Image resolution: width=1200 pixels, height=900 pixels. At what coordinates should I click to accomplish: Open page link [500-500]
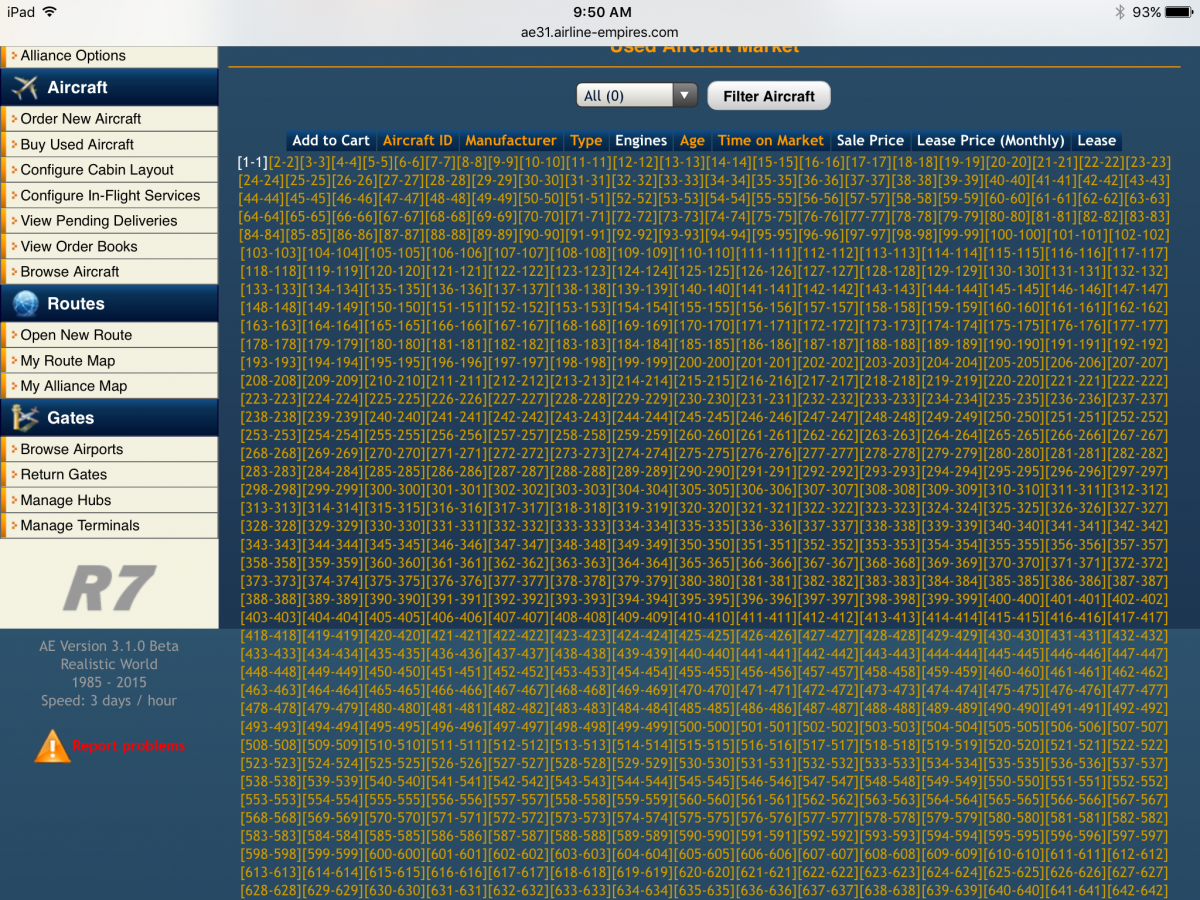point(704,727)
